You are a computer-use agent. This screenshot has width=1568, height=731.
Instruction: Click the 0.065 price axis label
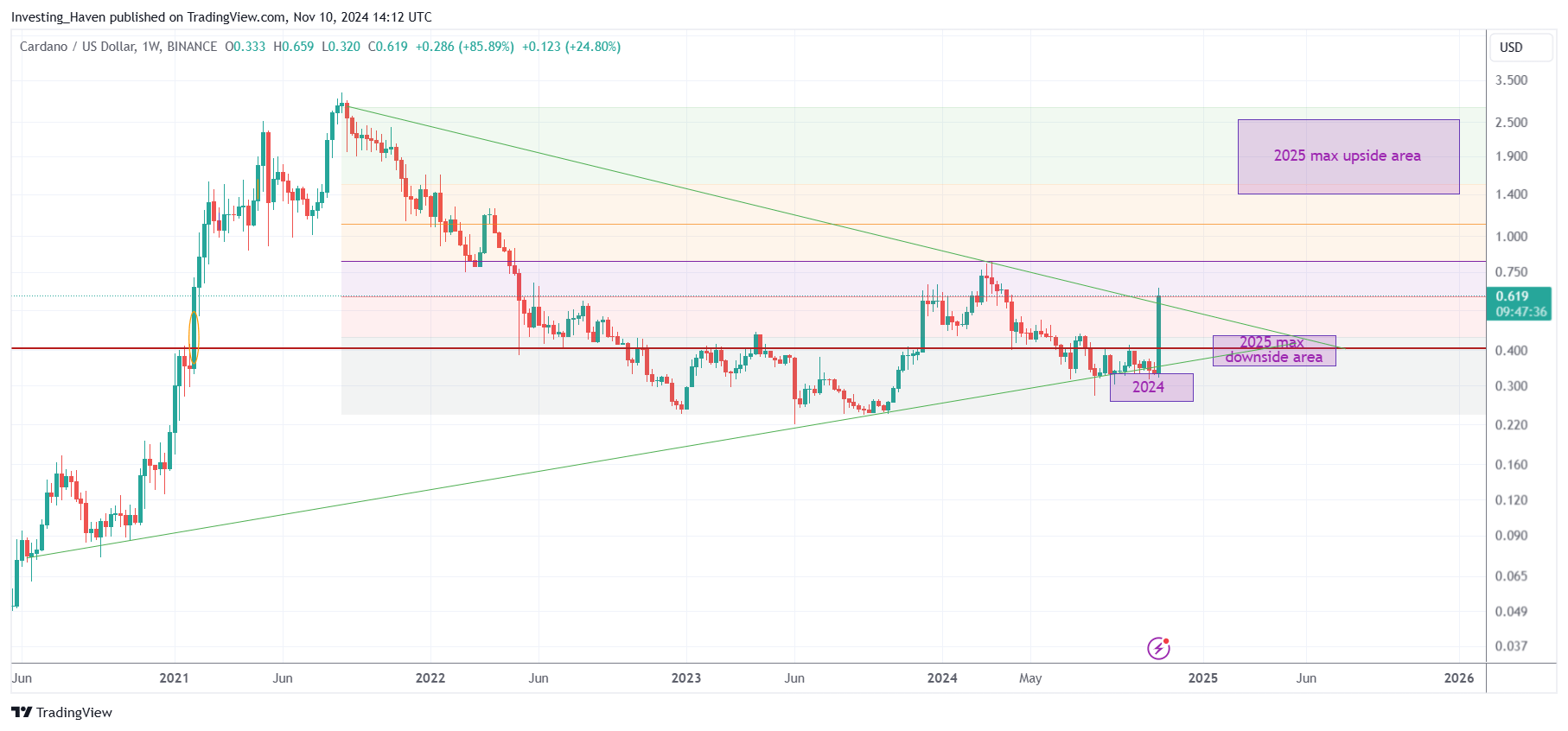[x=1511, y=576]
